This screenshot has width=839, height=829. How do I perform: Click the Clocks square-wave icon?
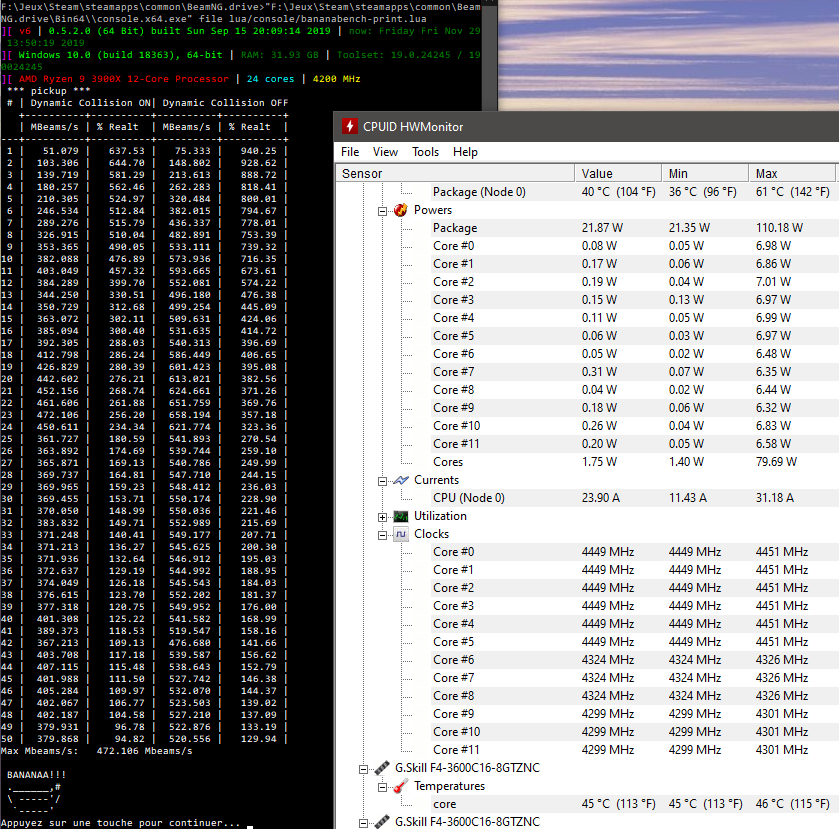(401, 534)
